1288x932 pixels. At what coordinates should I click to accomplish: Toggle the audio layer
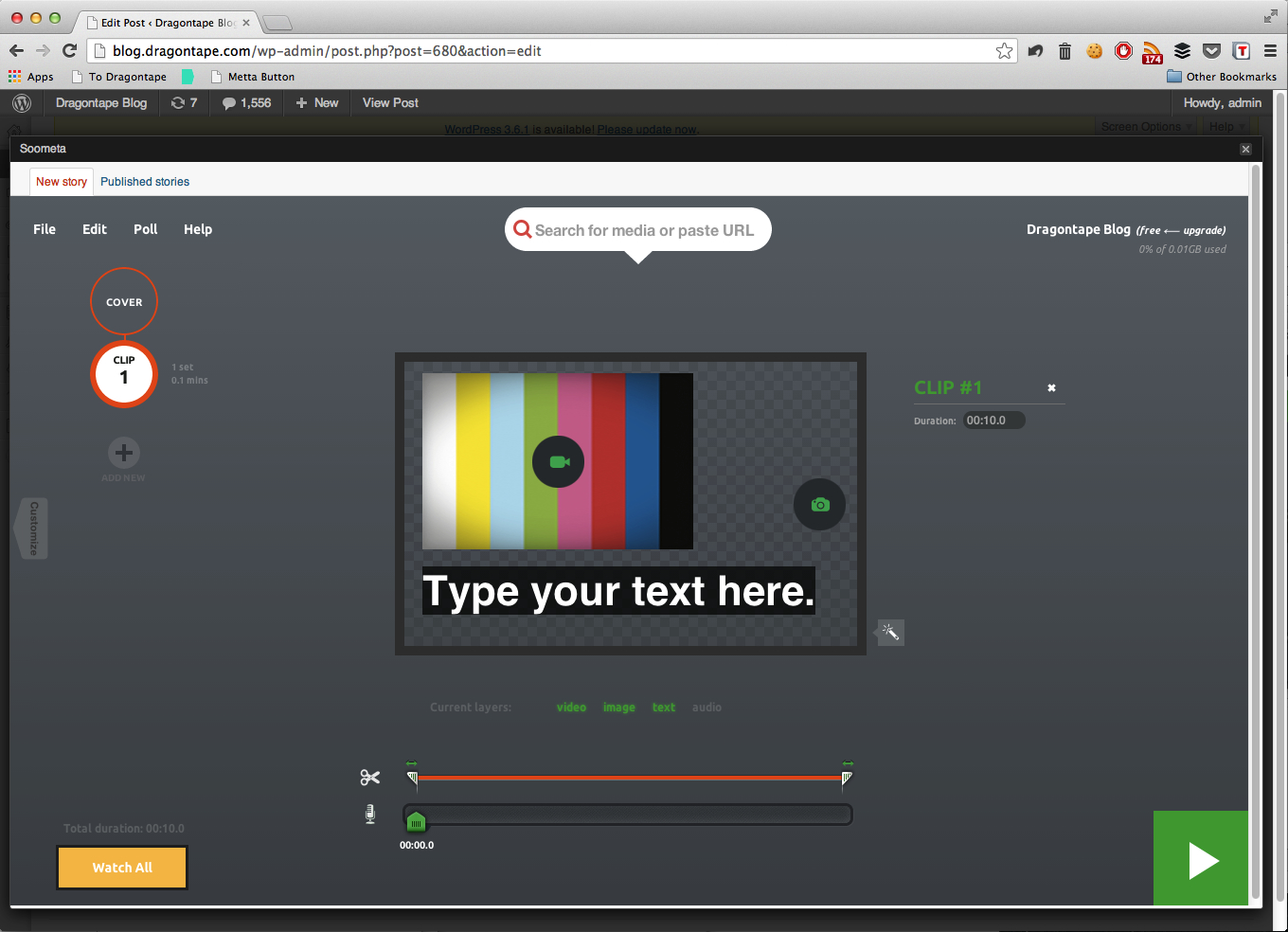coord(707,708)
